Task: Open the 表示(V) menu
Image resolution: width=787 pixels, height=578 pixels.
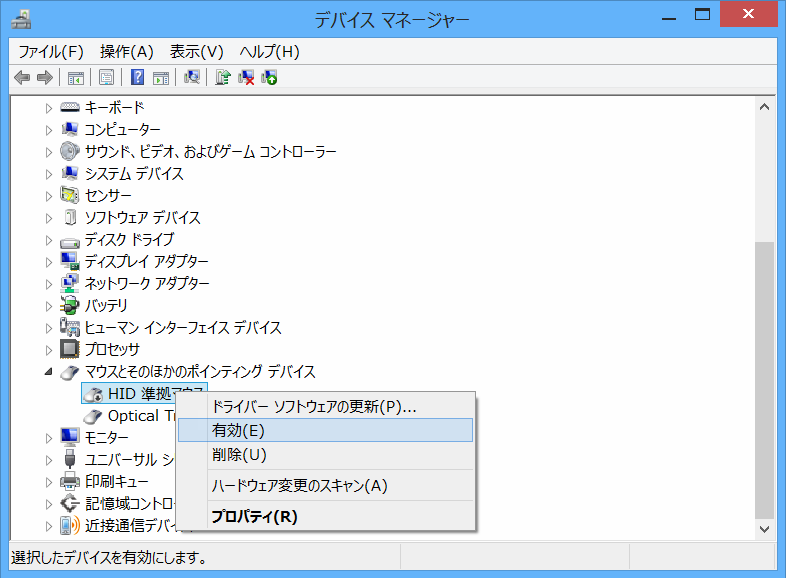Action: pyautogui.click(x=196, y=51)
